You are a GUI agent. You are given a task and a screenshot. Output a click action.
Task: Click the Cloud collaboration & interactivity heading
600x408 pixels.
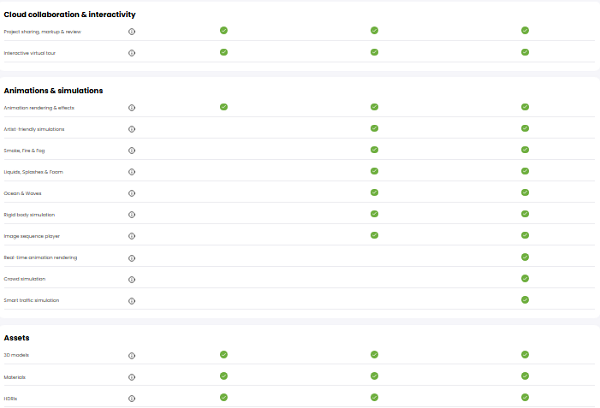[69, 14]
